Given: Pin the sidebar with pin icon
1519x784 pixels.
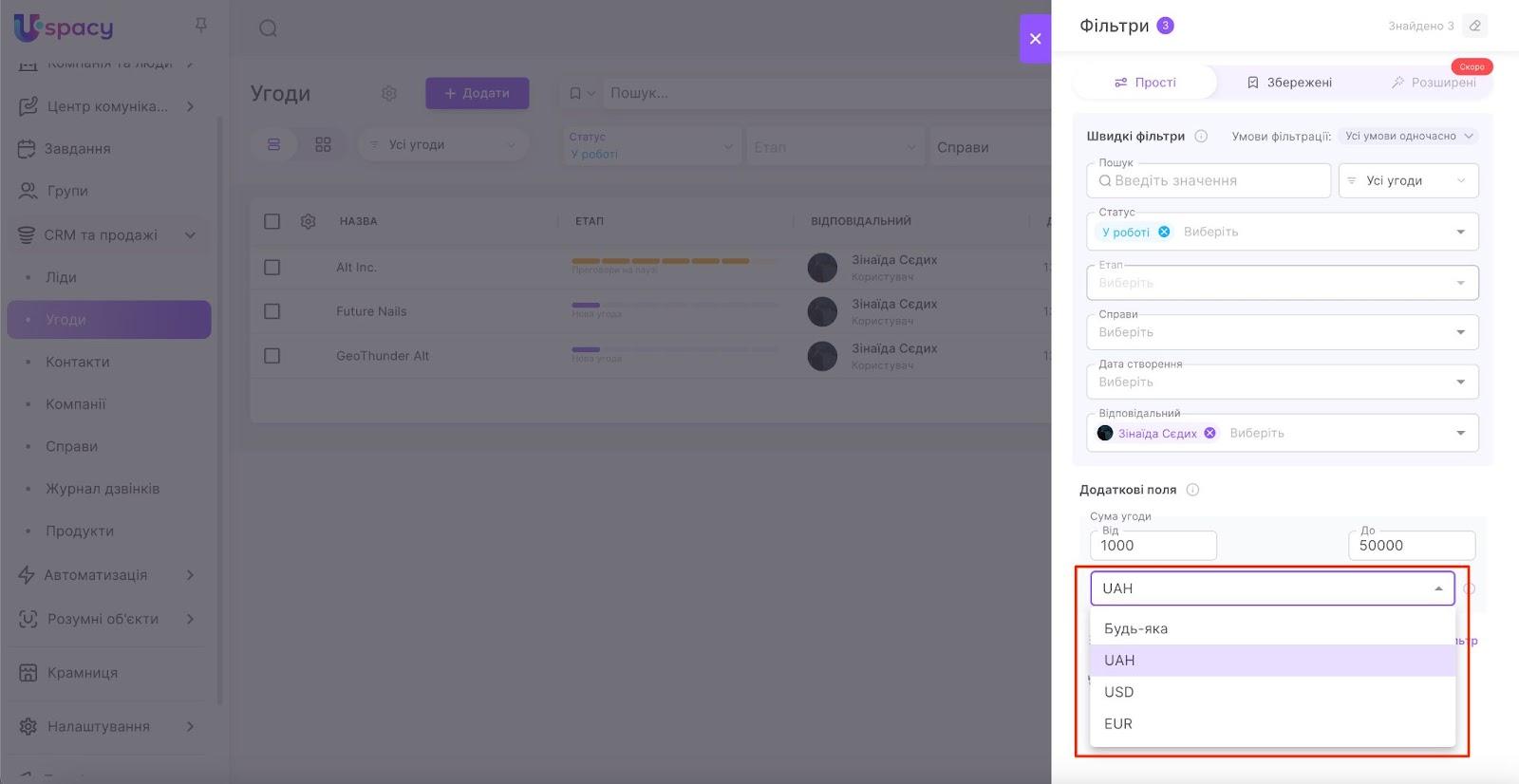Looking at the screenshot, I should pos(200,26).
